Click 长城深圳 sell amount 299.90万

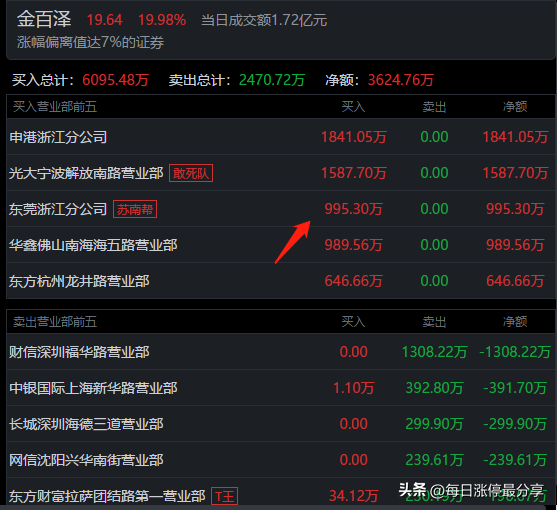[434, 424]
